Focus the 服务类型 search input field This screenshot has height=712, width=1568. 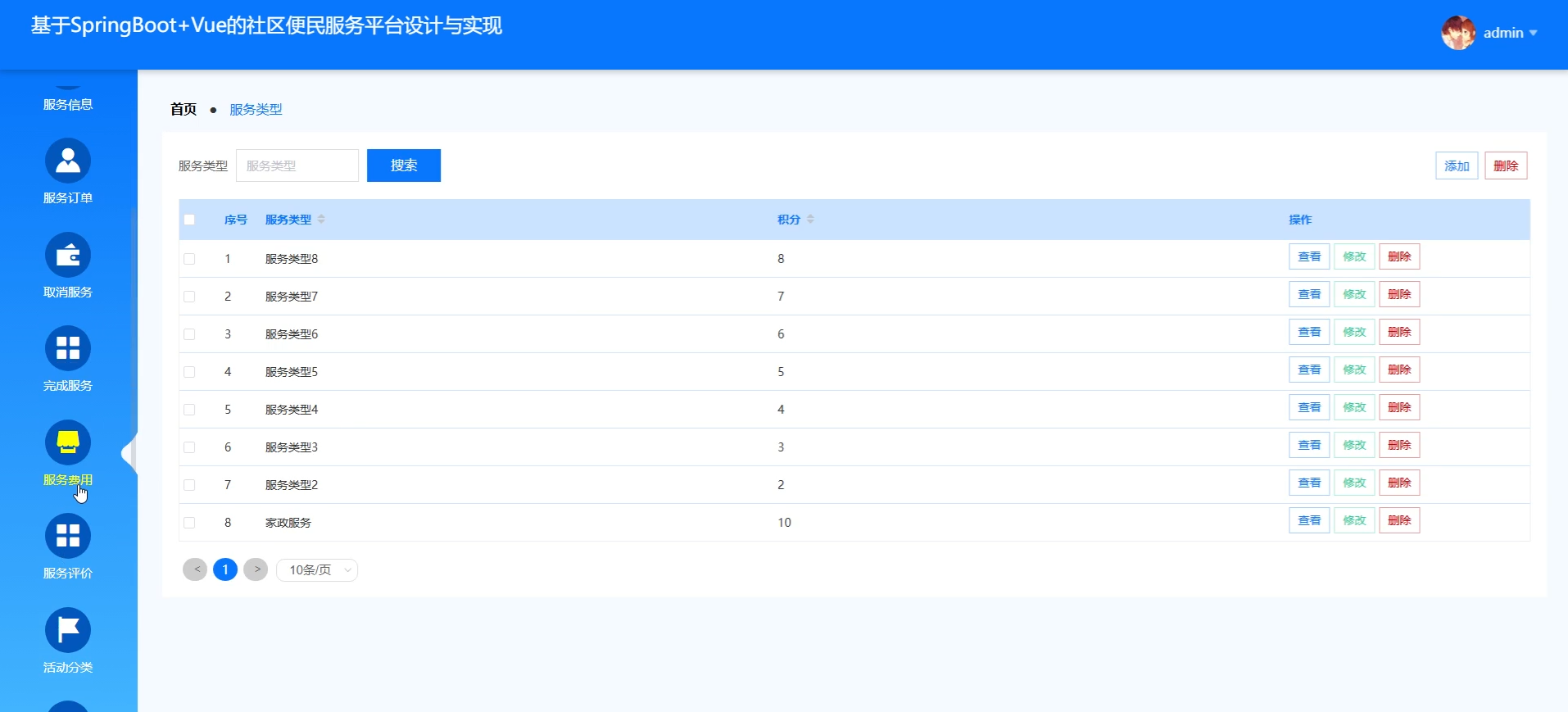tap(297, 166)
